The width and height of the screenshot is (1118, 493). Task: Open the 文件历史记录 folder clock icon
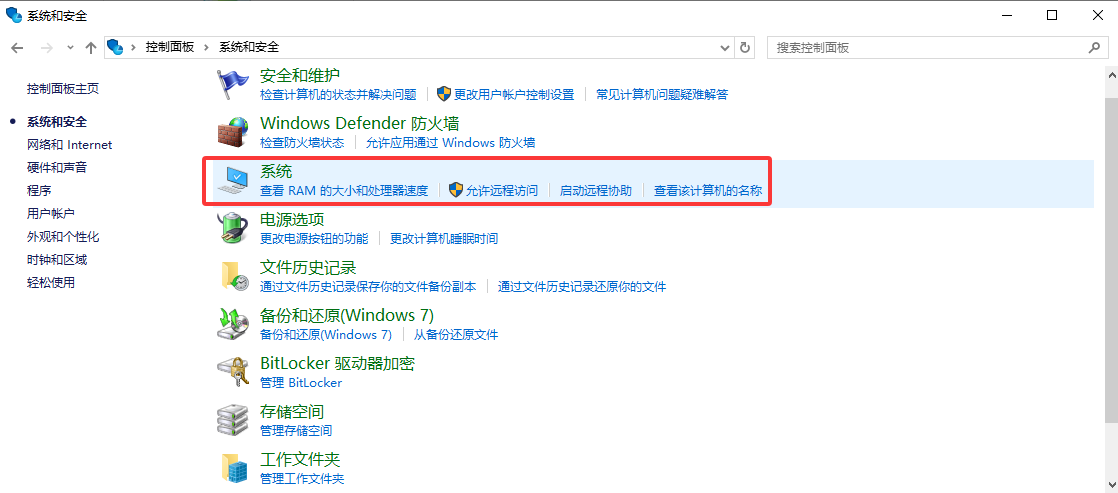(233, 277)
